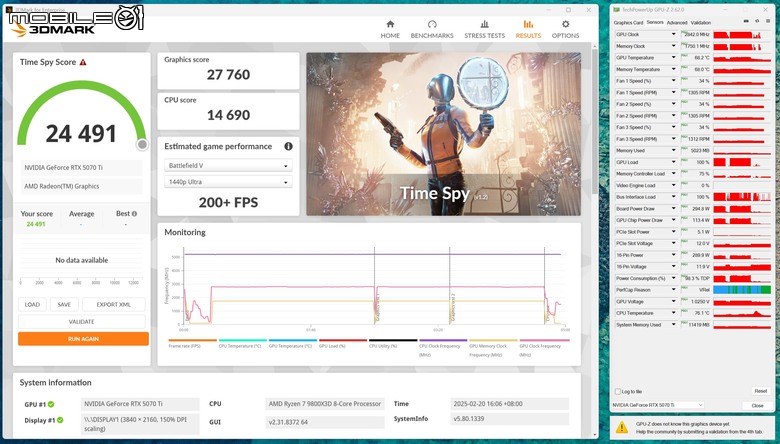Click the Time Spy preview image
This screenshot has width=780, height=444.
pyautogui.click(x=443, y=134)
